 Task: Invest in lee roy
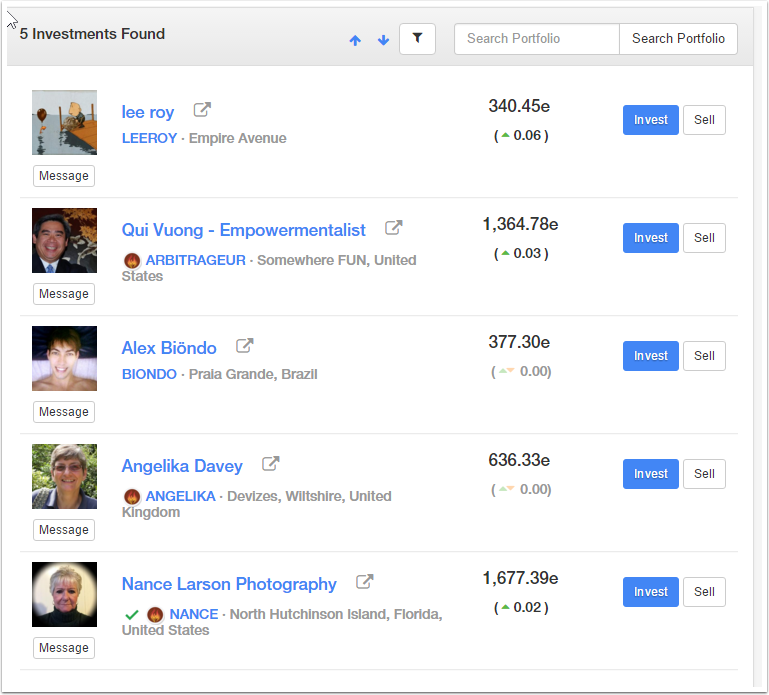pos(650,120)
